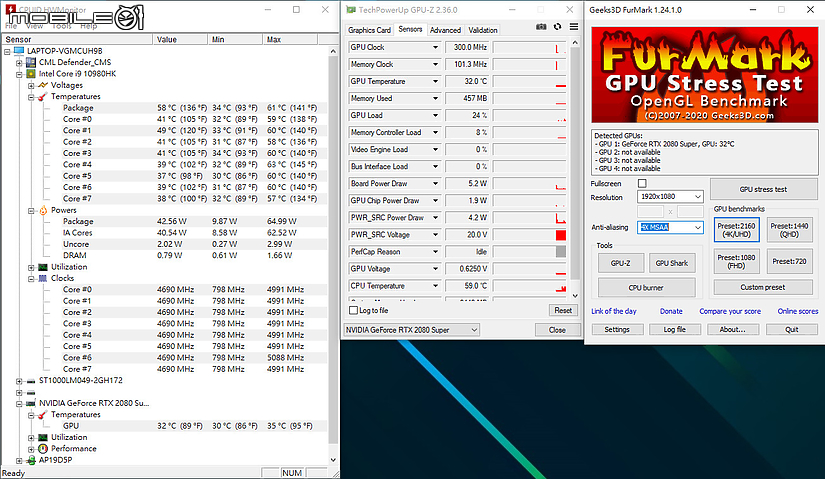Open the HWMonitor Help menu
The height and width of the screenshot is (479, 825).
[x=88, y=26]
